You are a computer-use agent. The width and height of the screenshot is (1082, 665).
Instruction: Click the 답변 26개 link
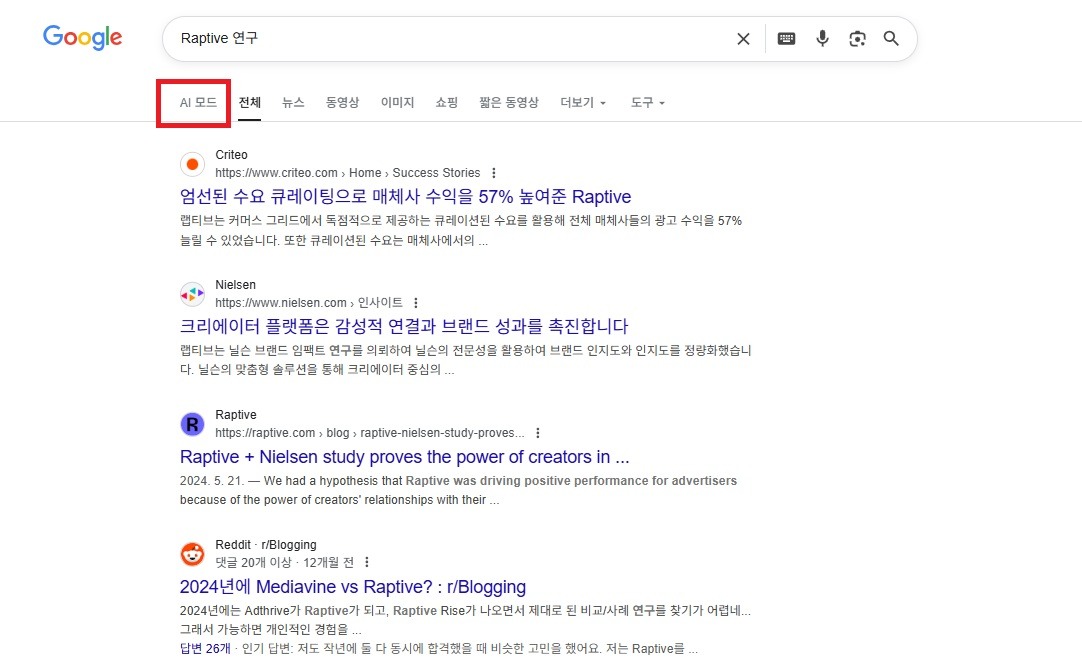205,648
